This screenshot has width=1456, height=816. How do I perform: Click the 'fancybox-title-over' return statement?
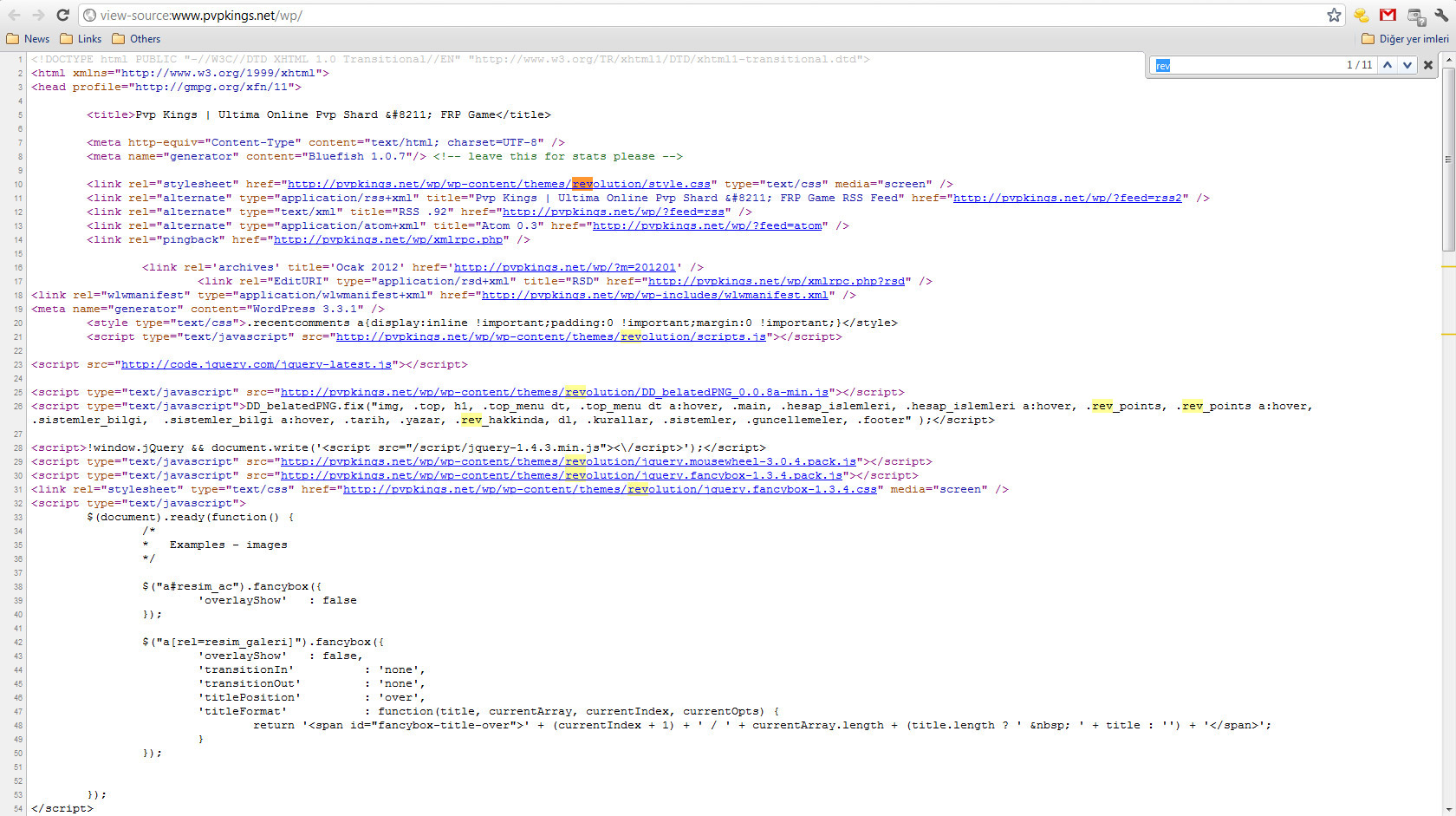763,725
